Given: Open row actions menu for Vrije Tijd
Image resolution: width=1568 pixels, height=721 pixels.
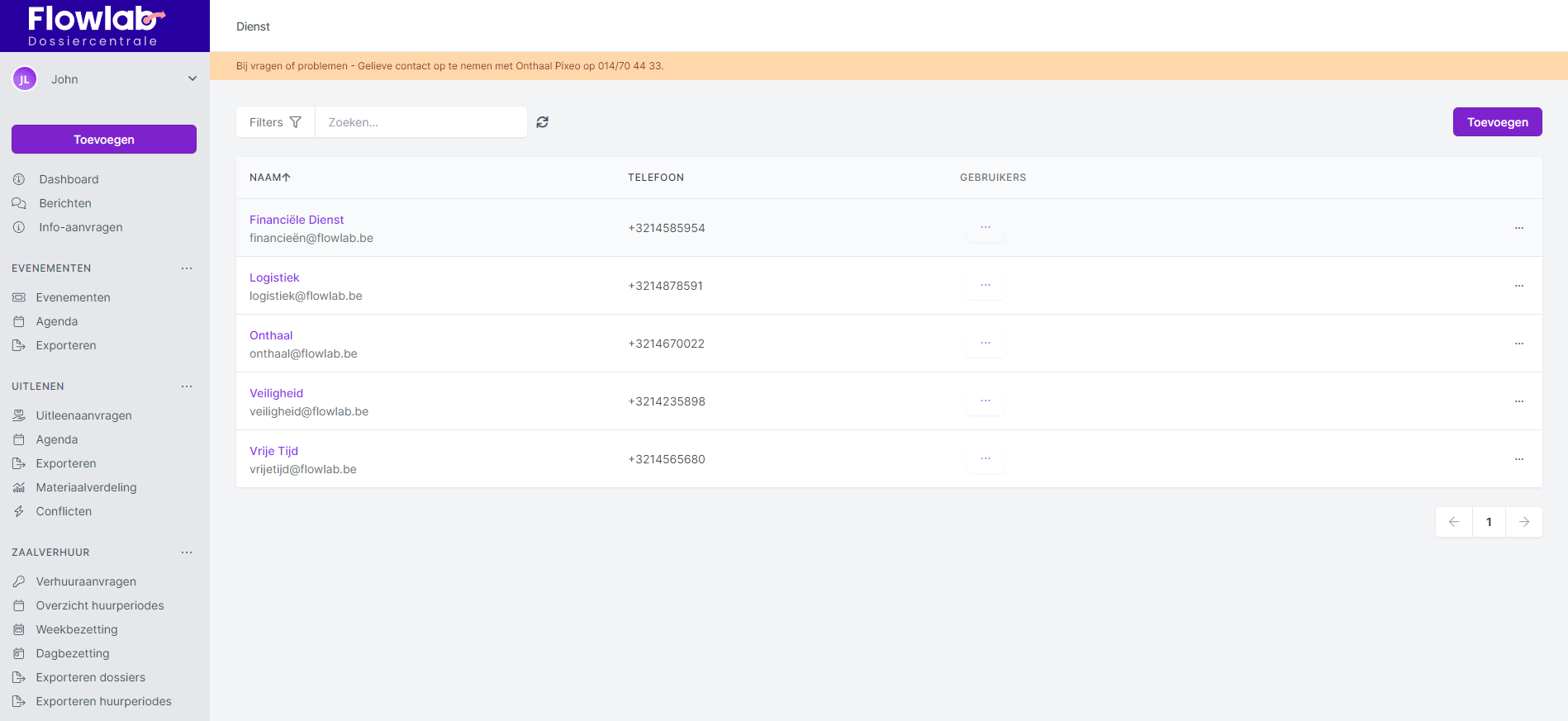Looking at the screenshot, I should point(1518,459).
